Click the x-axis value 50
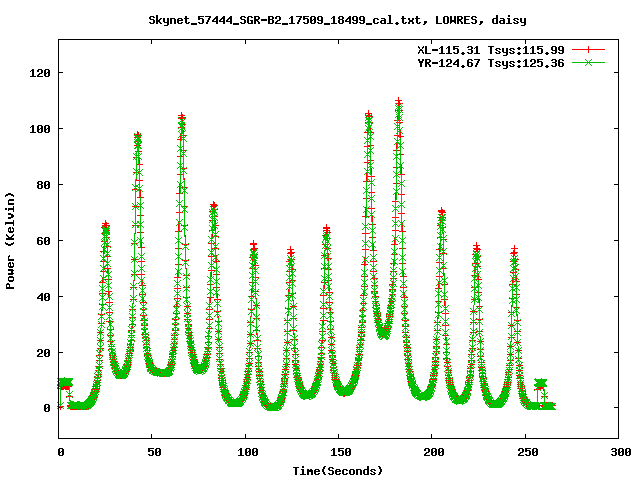The height and width of the screenshot is (480, 640). coord(154,452)
